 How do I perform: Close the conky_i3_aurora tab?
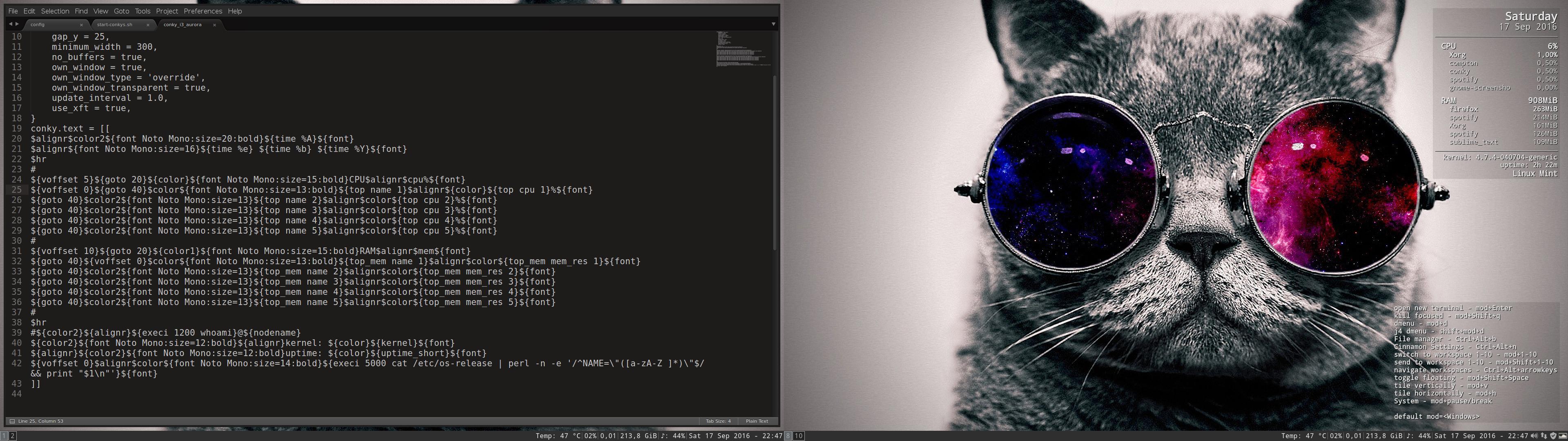(214, 25)
